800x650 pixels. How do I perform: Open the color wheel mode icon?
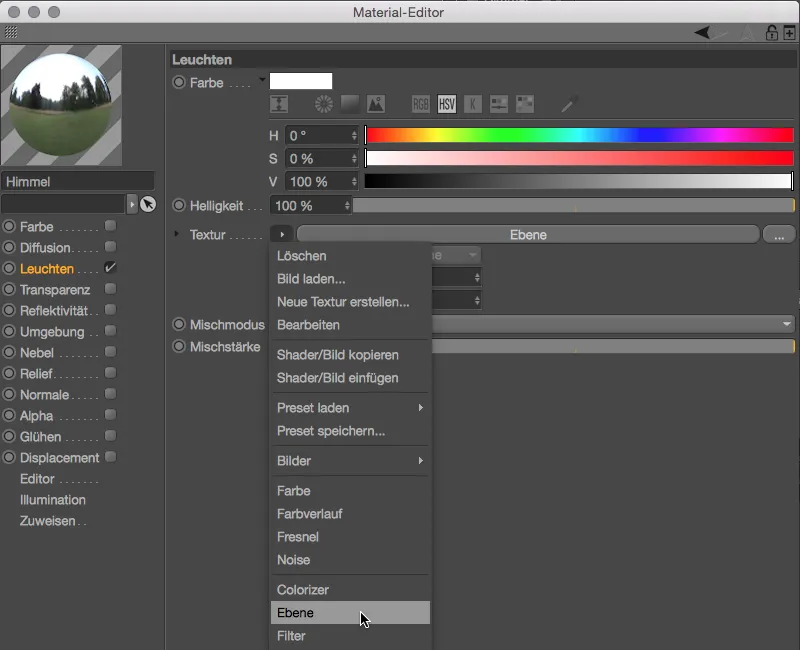click(323, 104)
